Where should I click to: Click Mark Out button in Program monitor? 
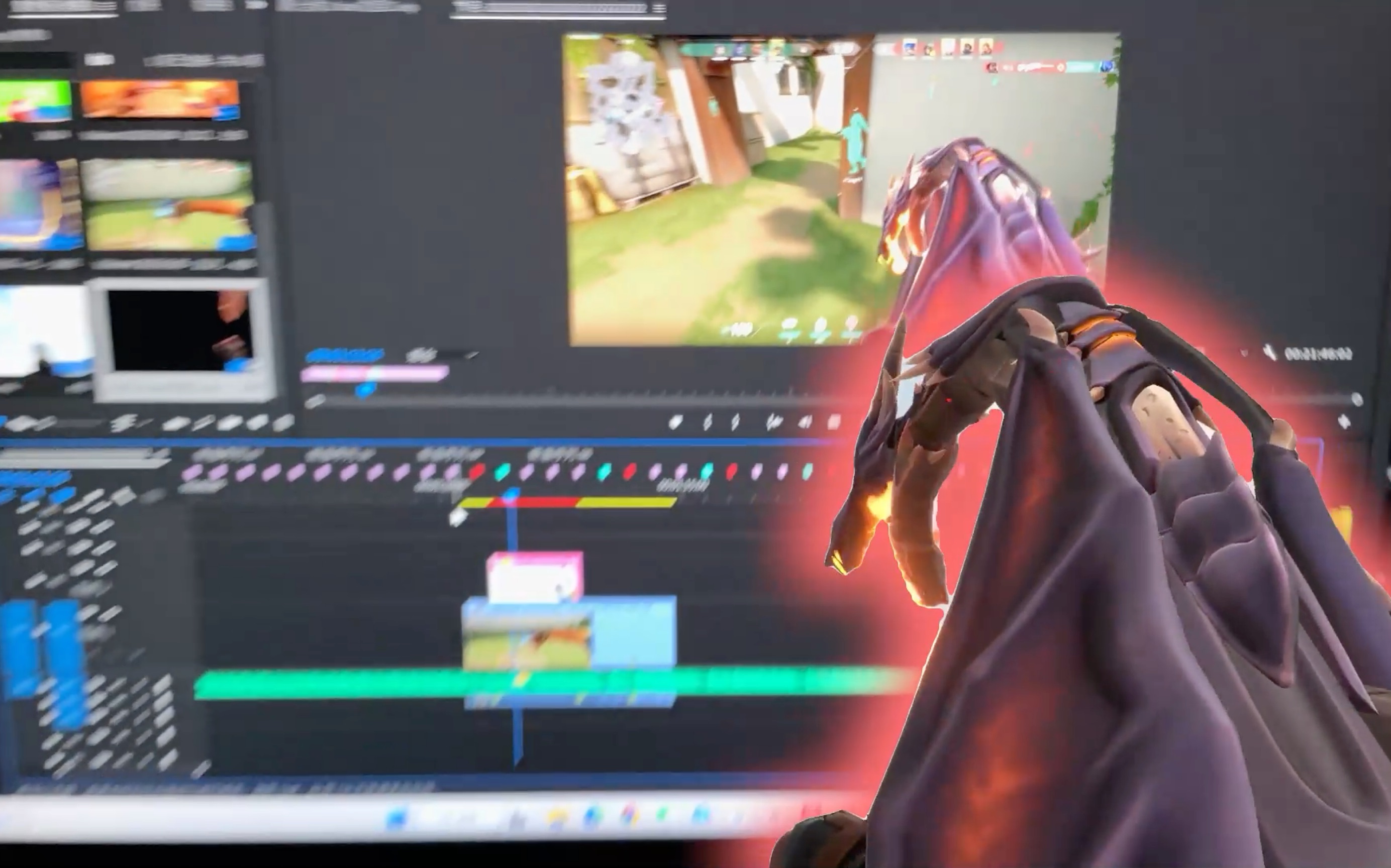[x=735, y=423]
